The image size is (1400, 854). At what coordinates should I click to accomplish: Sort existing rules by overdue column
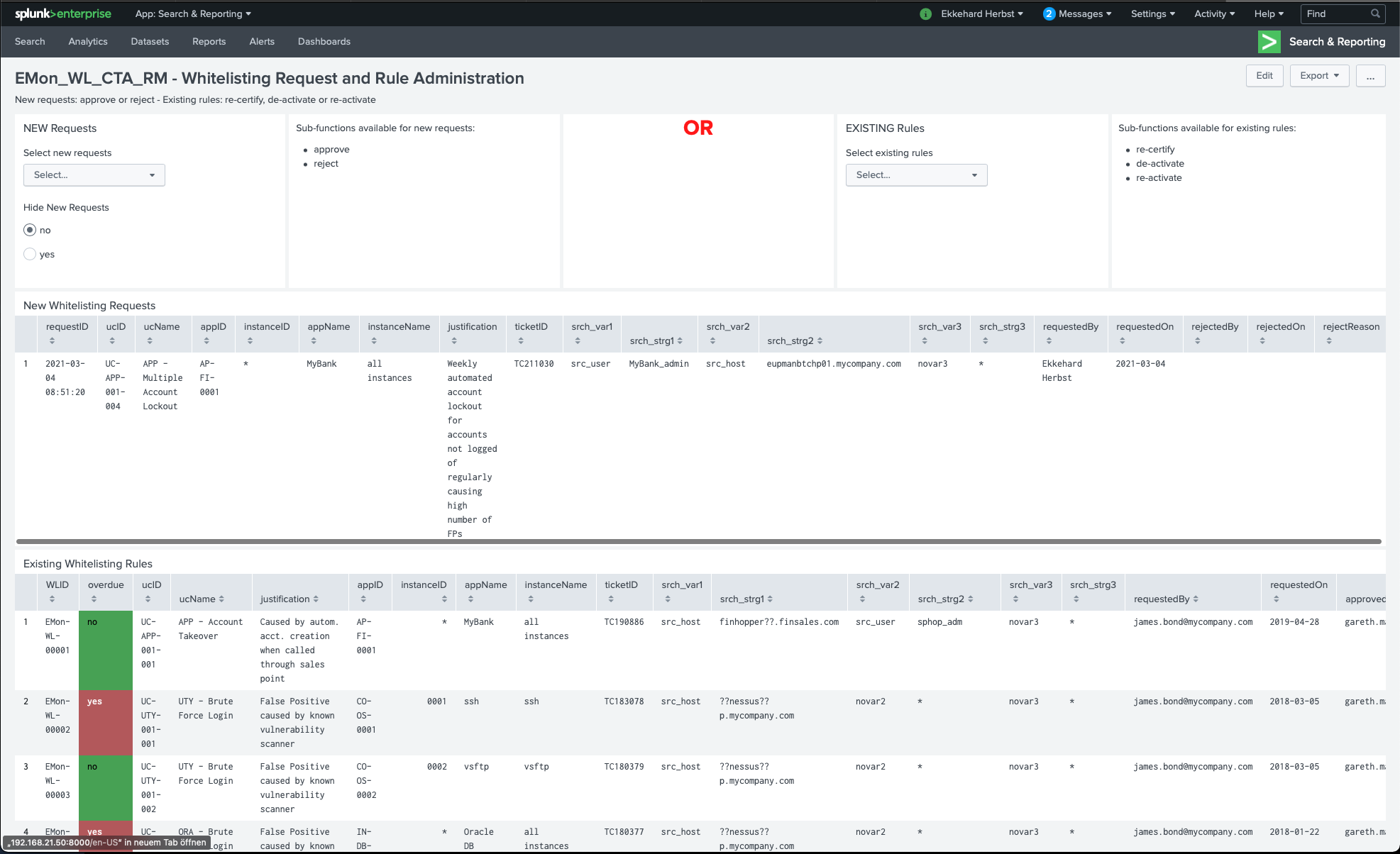94,599
